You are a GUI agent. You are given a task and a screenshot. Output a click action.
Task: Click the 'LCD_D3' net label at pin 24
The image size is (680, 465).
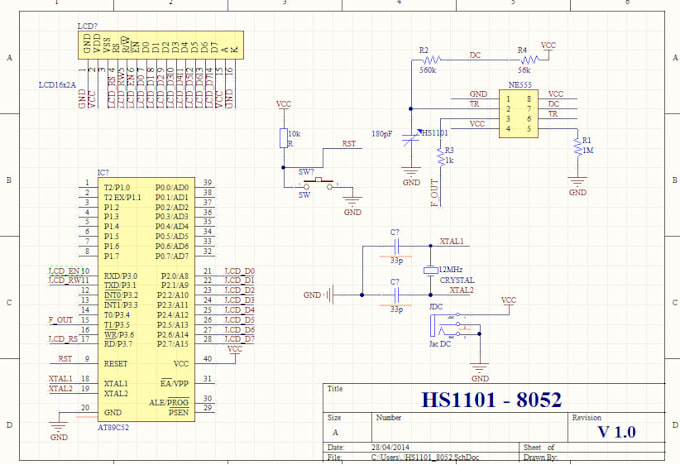click(x=239, y=300)
